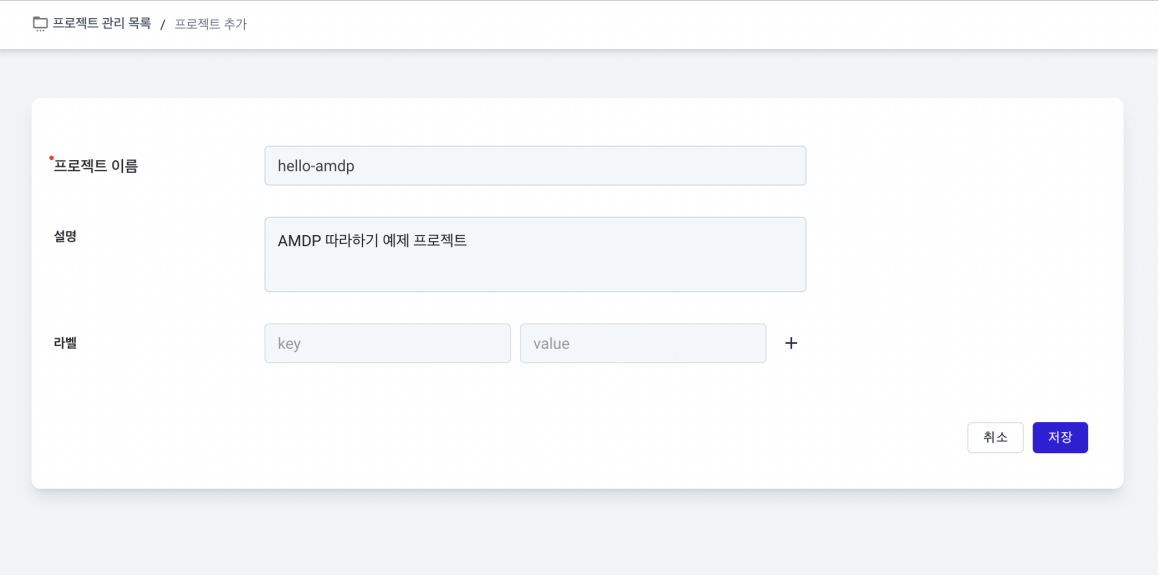Save the project with 저장 button

coord(1060,438)
